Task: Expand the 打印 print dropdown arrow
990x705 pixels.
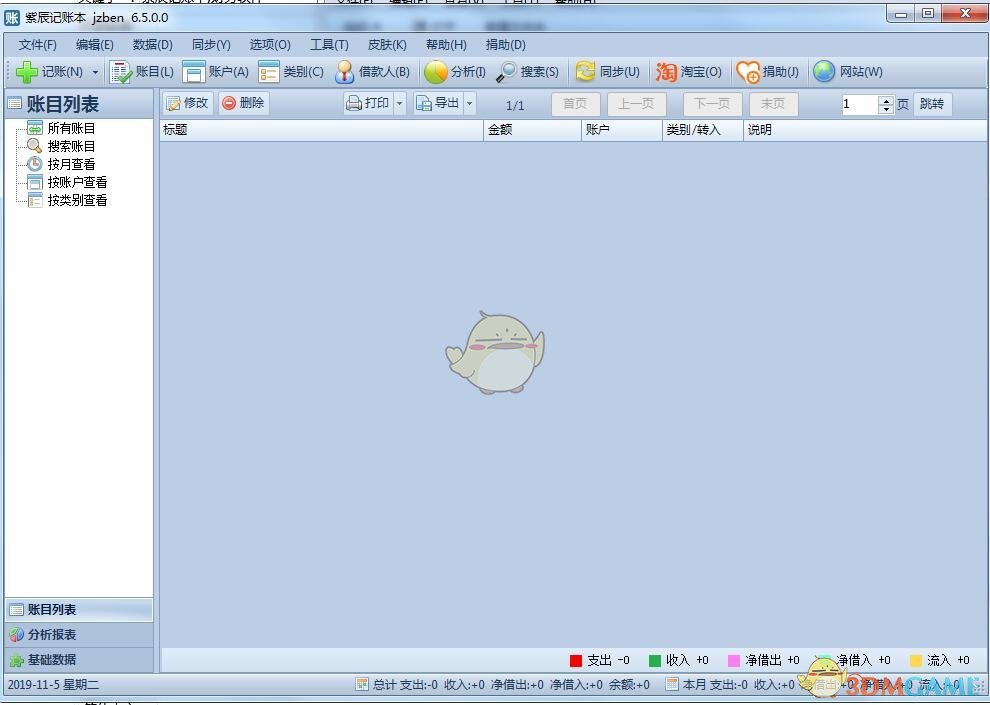Action: point(400,103)
